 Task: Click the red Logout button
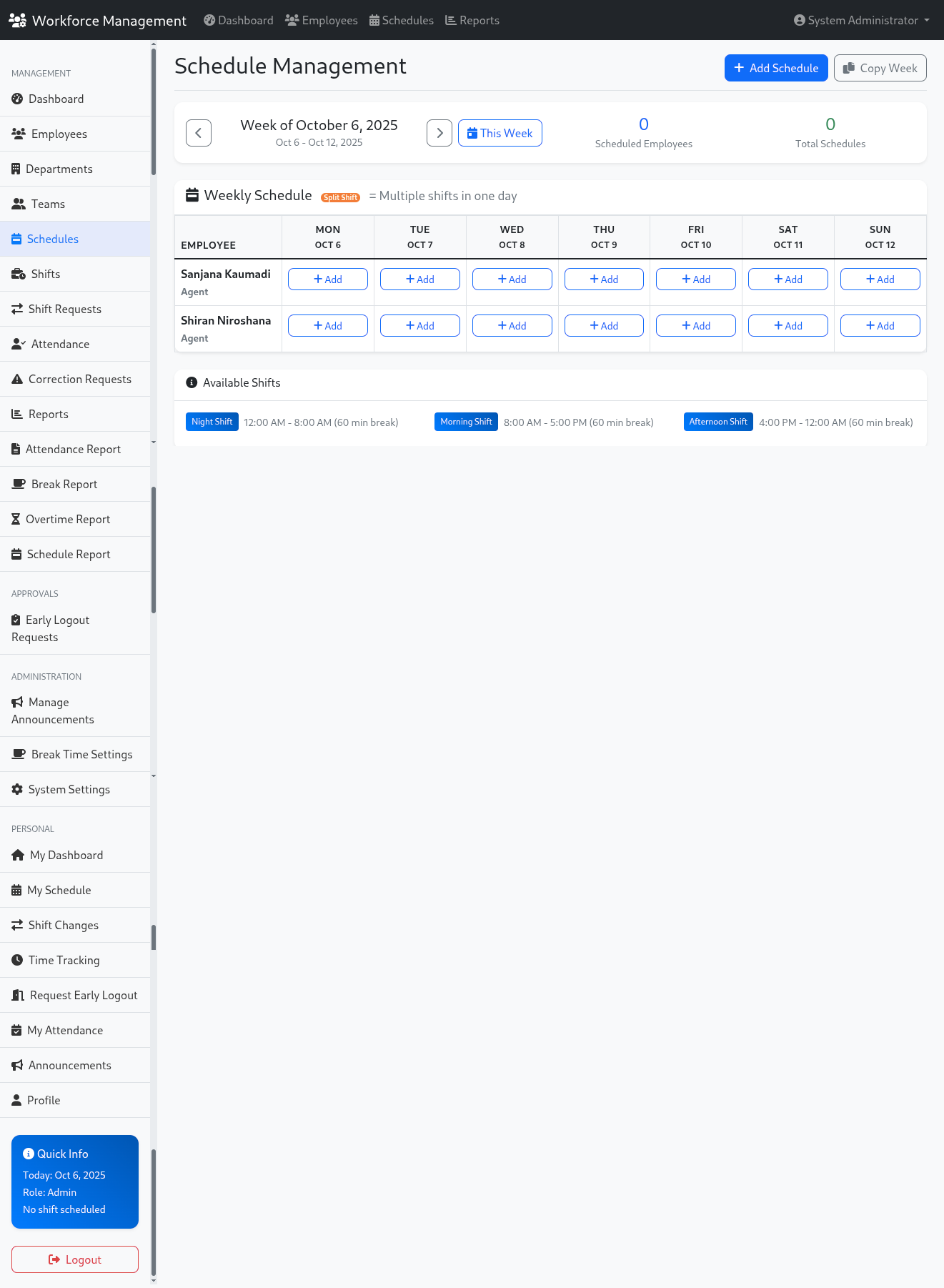(x=75, y=1259)
